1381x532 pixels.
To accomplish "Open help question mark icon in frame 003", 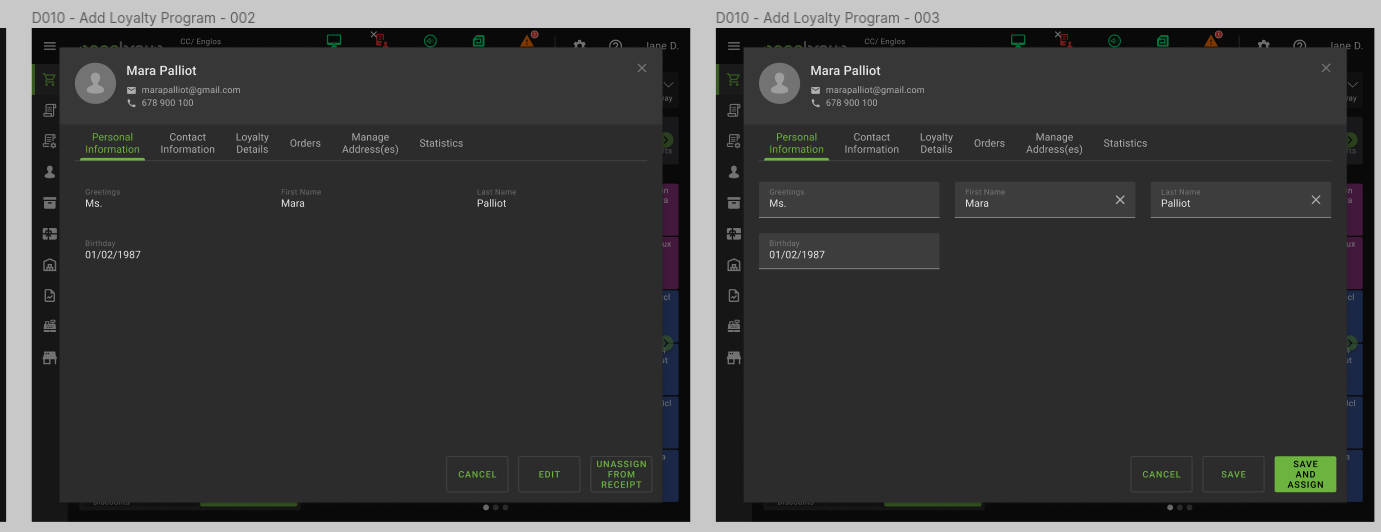I will [x=1299, y=45].
